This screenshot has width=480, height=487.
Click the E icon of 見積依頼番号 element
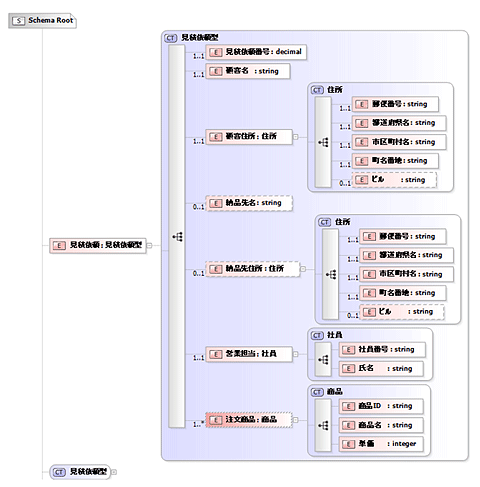pos(216,52)
